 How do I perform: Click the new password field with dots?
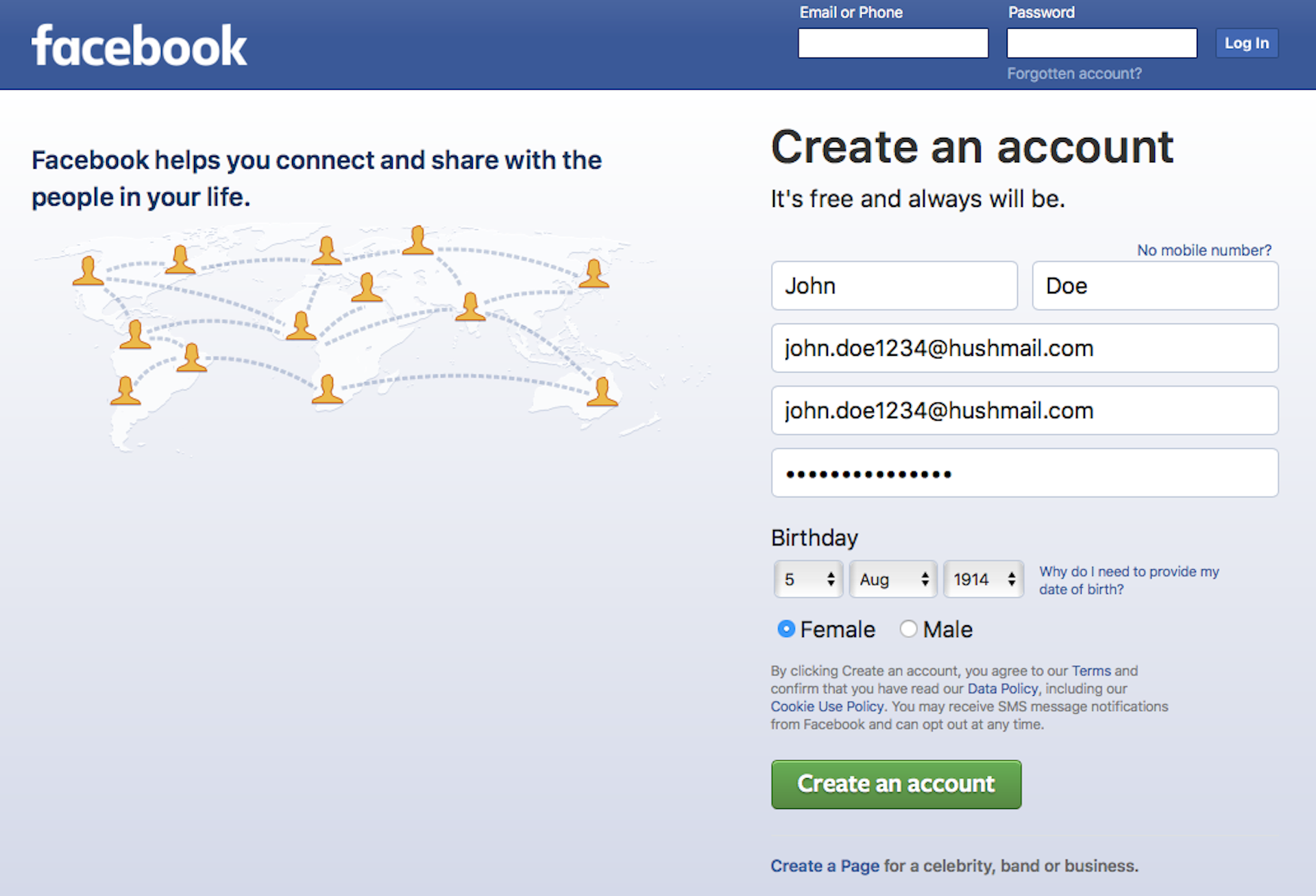click(1025, 473)
